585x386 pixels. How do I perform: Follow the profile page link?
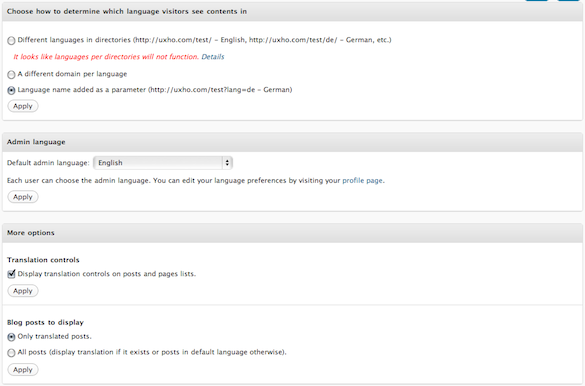click(362, 181)
